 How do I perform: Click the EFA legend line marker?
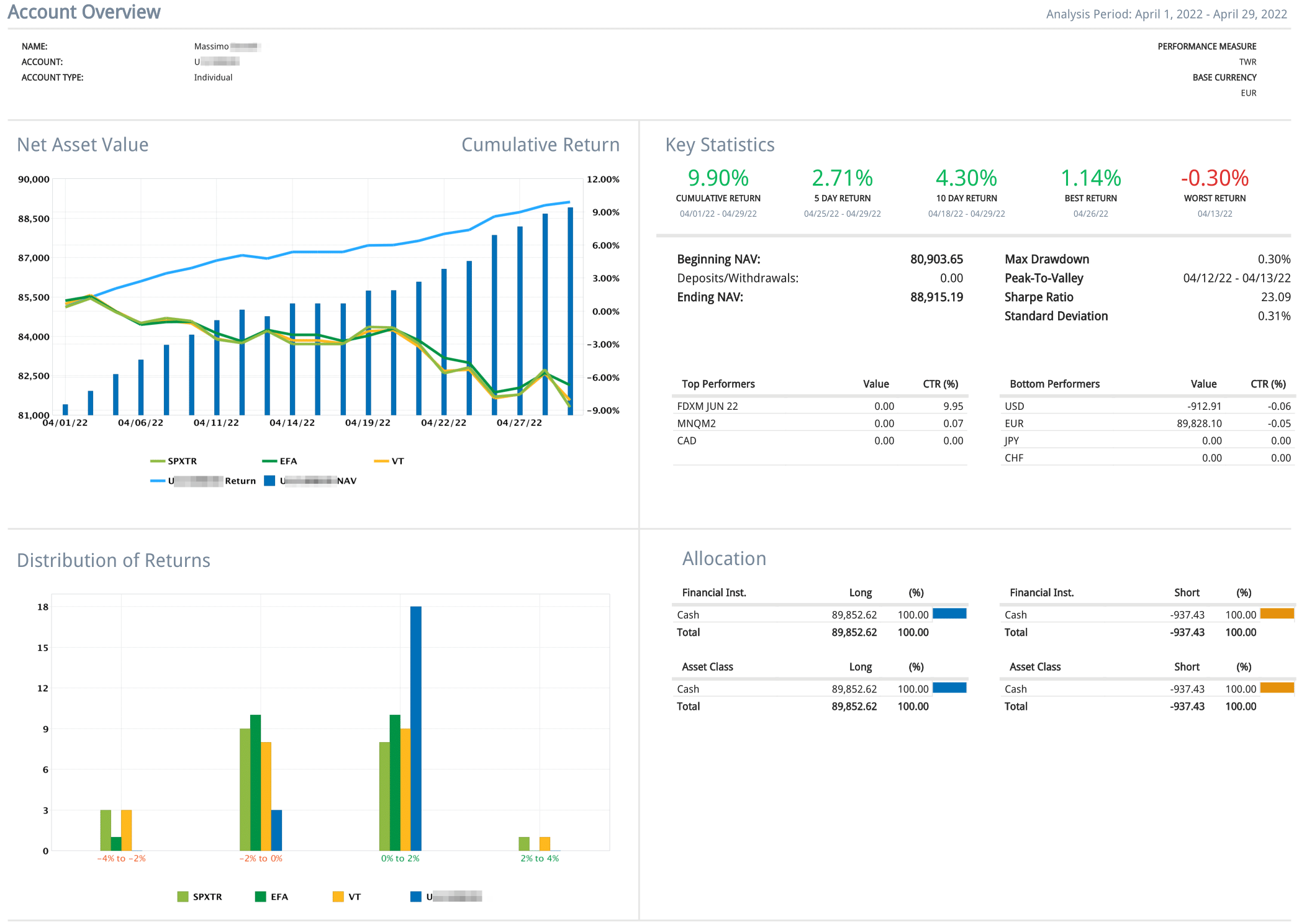(269, 461)
